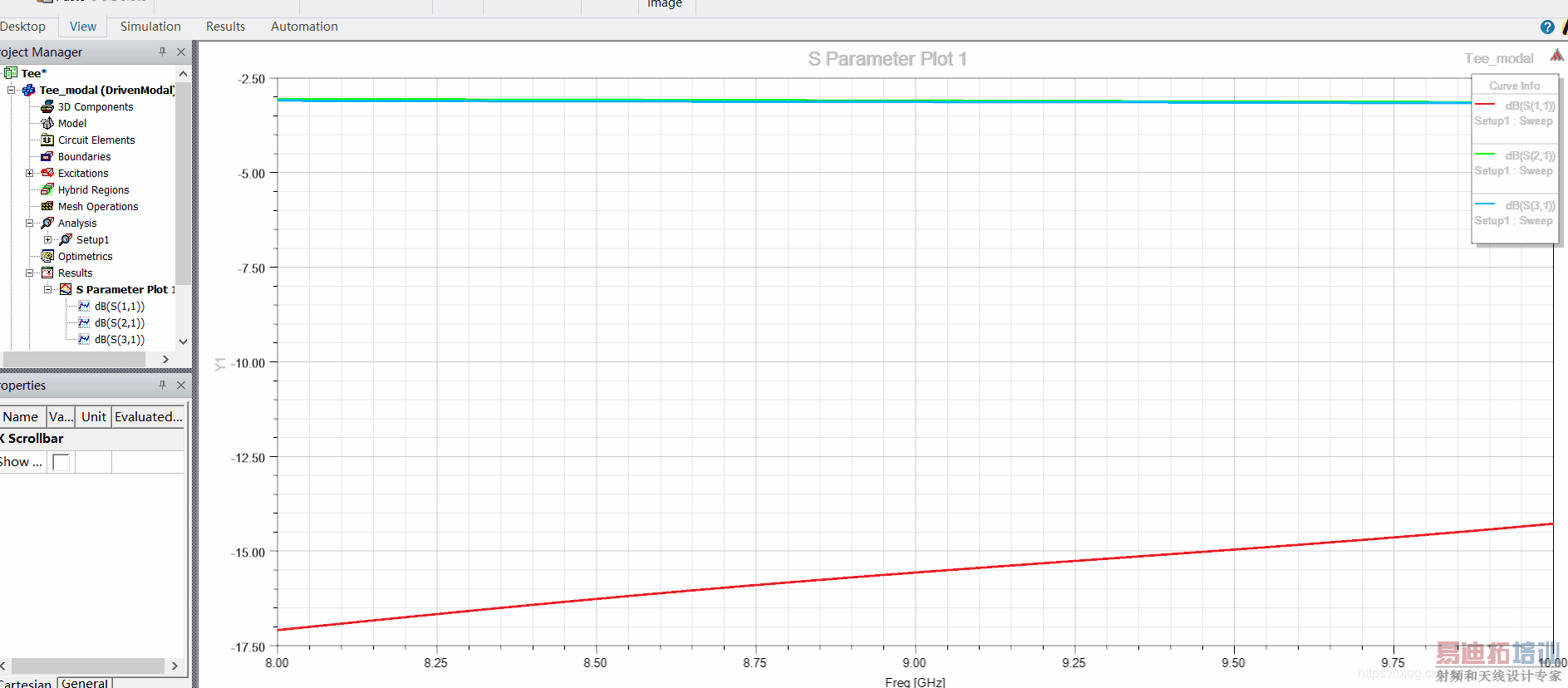This screenshot has height=688, width=1568.
Task: Click the Setup1 analysis setup icon
Action: [x=66, y=239]
